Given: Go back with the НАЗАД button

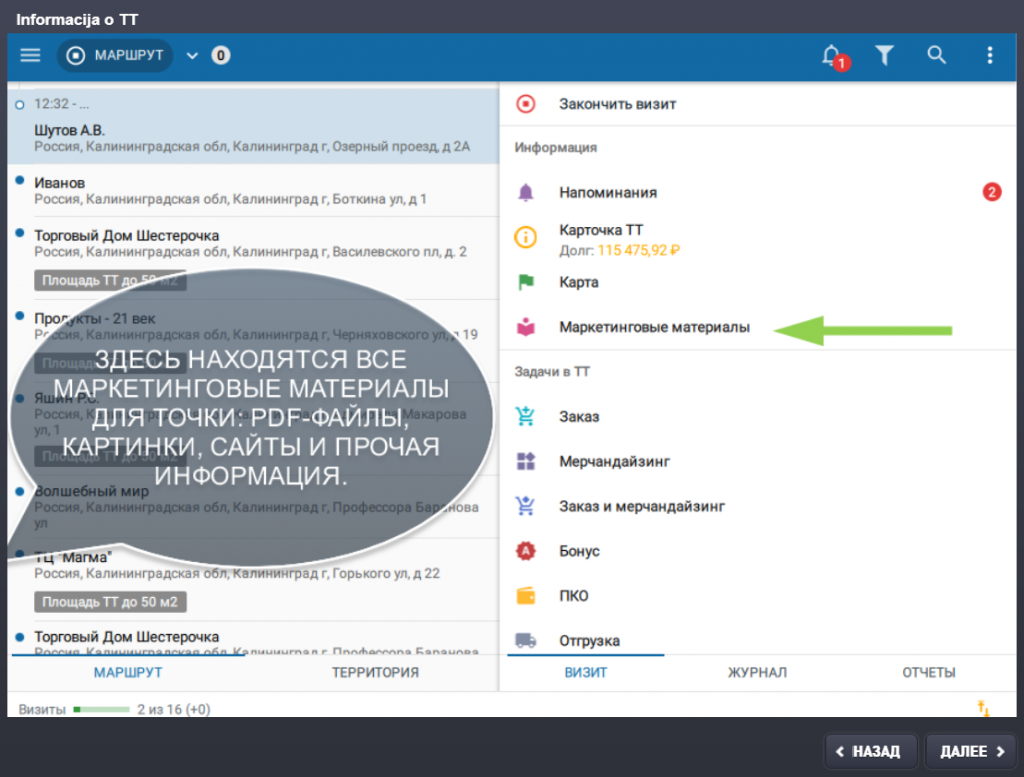Looking at the screenshot, I should [x=872, y=752].
